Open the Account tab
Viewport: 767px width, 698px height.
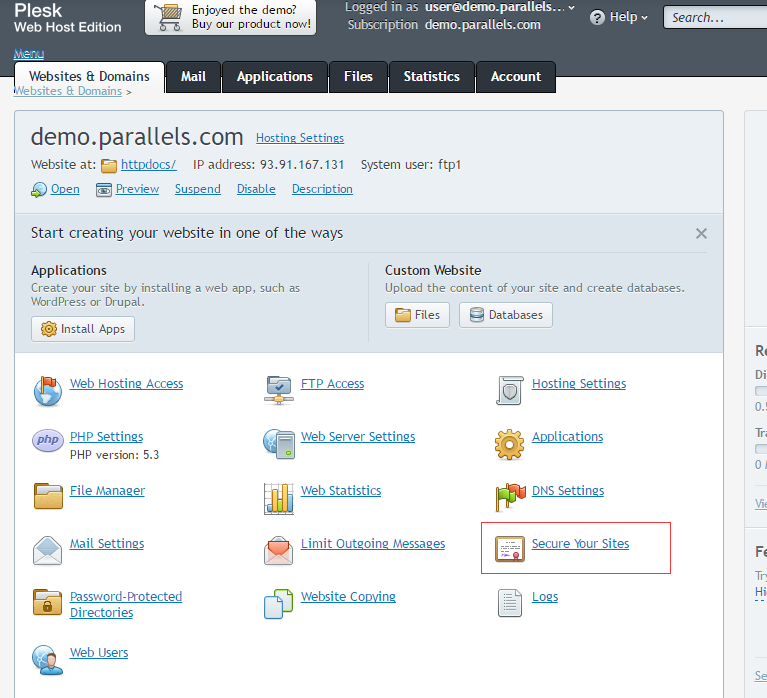coord(516,77)
